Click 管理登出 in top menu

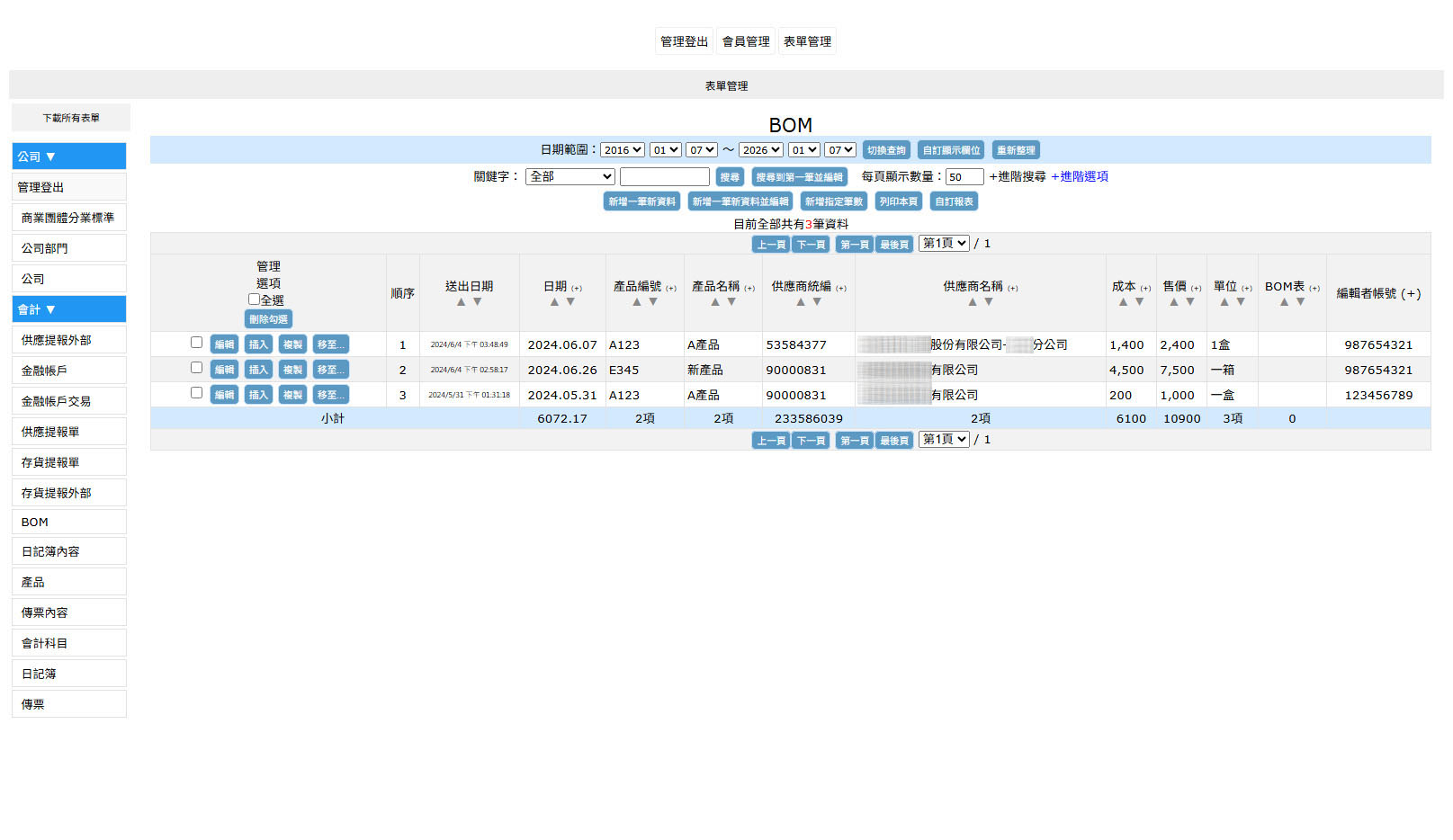tap(684, 41)
